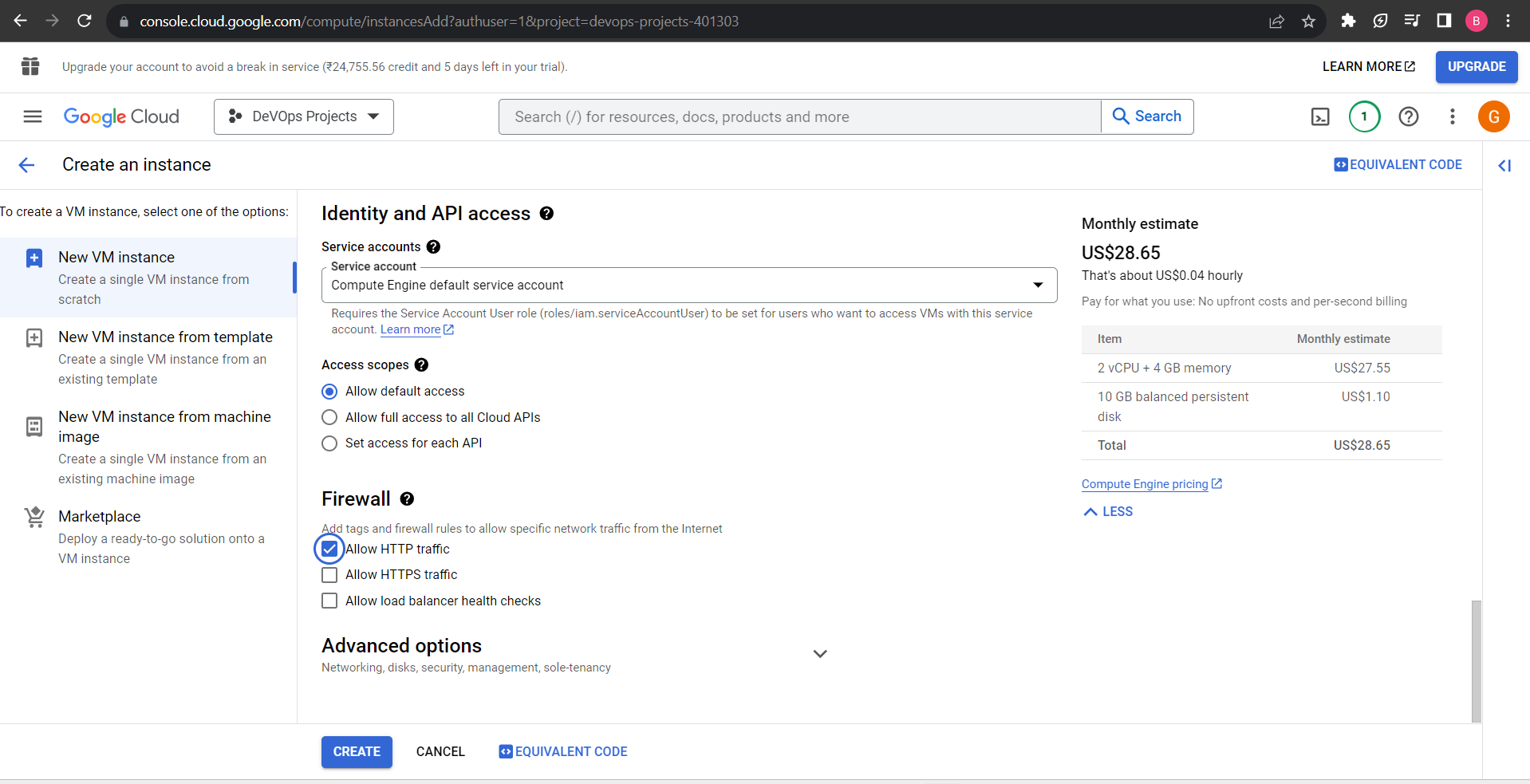Click the CREATE button

point(357,752)
